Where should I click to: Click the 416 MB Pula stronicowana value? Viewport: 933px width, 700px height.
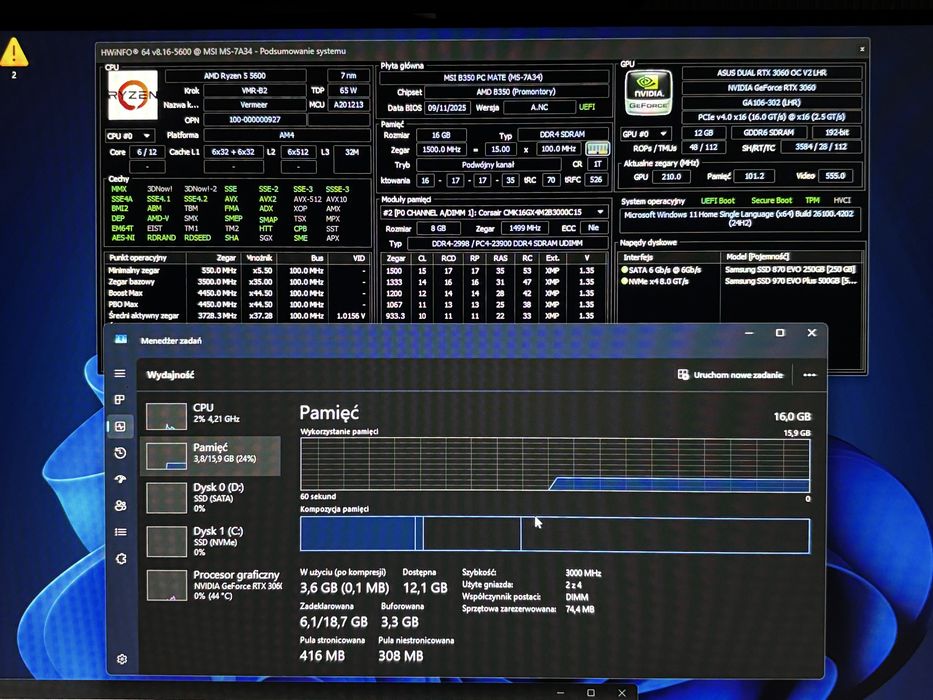click(x=322, y=656)
